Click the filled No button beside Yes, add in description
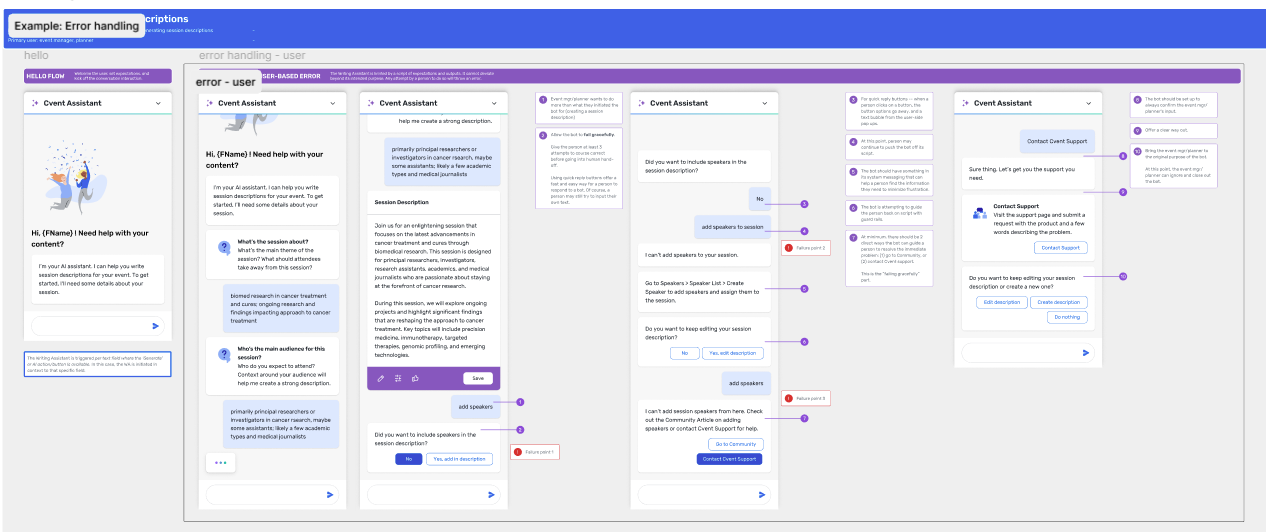Screen dimensions: 1266x532 [x=408, y=459]
